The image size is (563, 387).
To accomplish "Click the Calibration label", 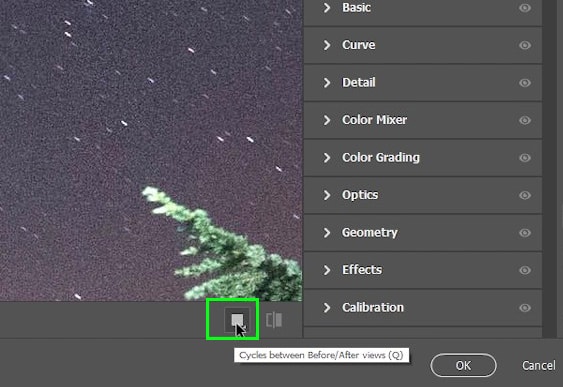I will 373,308.
